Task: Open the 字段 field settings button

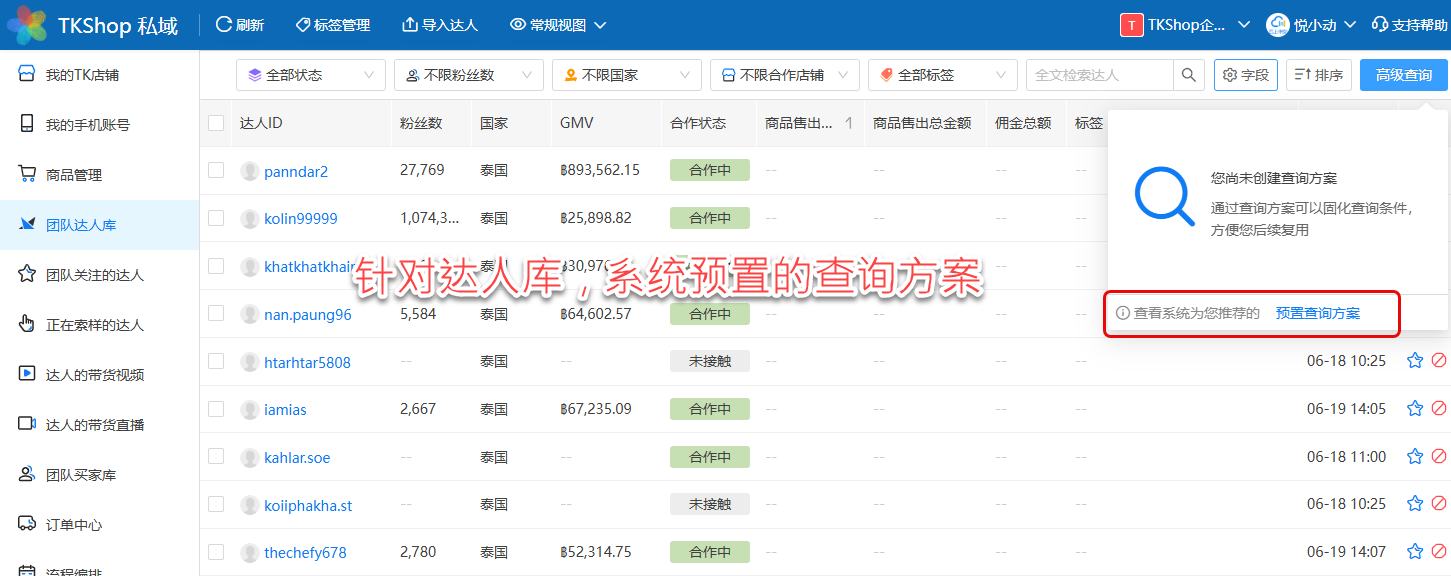Action: coord(1246,75)
